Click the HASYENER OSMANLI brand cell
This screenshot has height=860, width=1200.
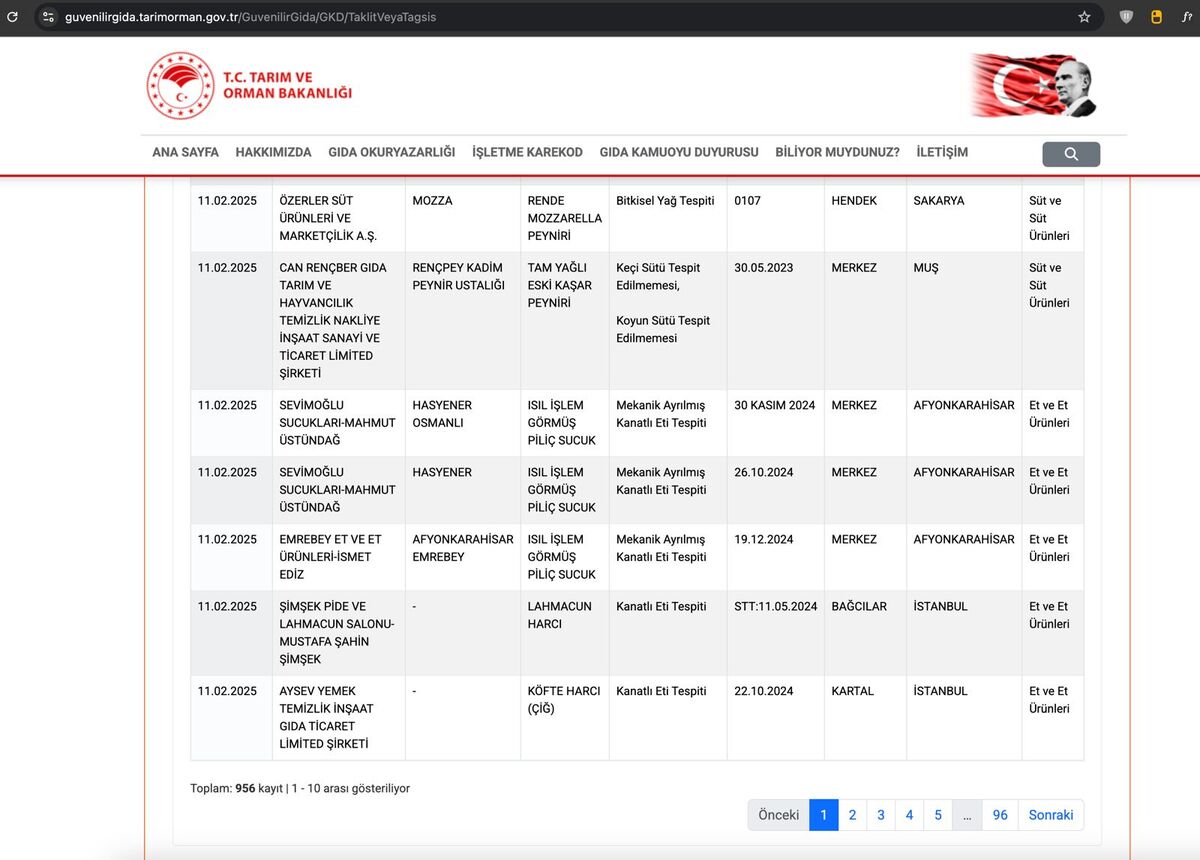pyautogui.click(x=462, y=423)
